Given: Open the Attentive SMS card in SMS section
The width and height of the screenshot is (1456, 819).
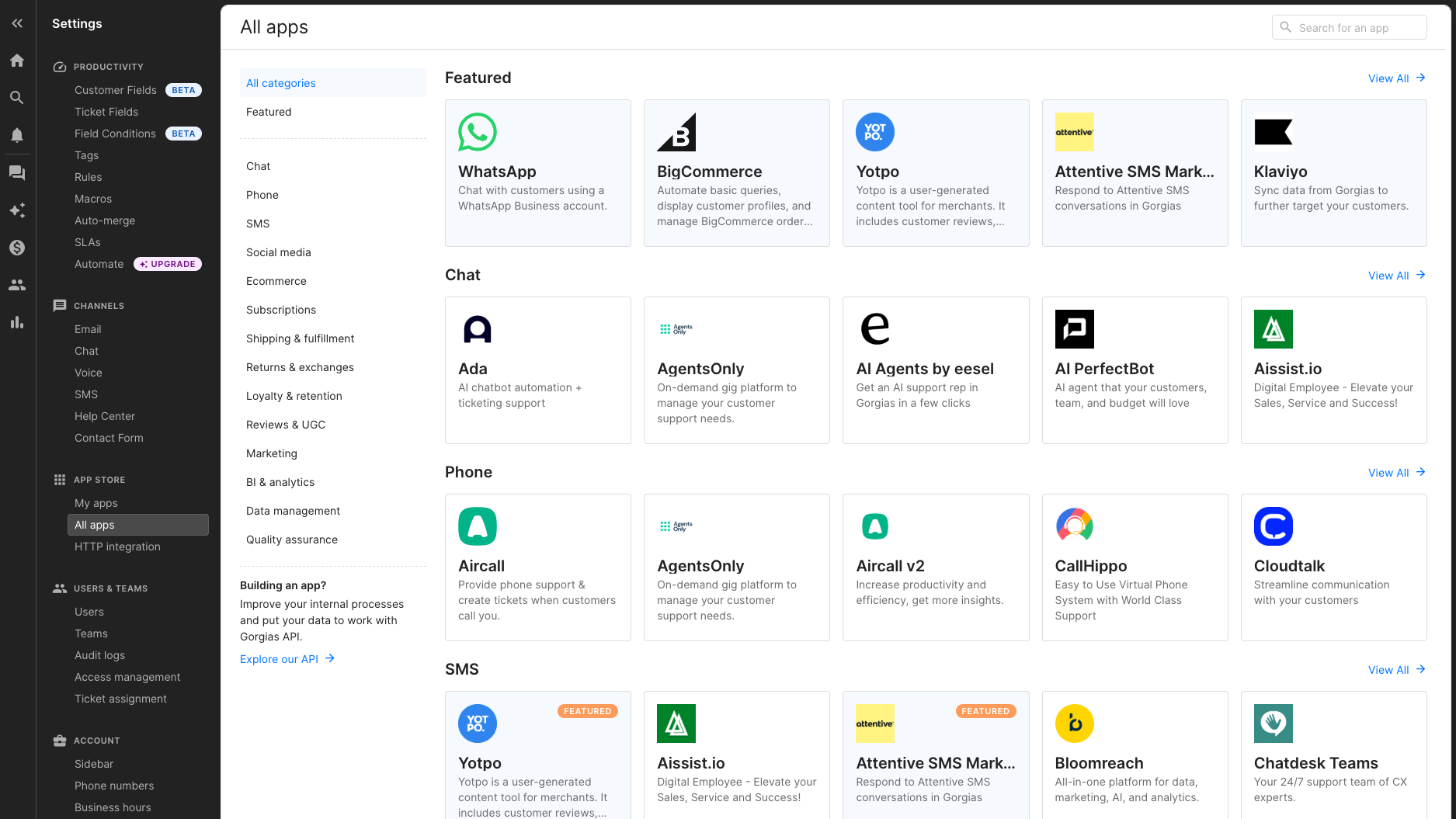Looking at the screenshot, I should click(936, 755).
